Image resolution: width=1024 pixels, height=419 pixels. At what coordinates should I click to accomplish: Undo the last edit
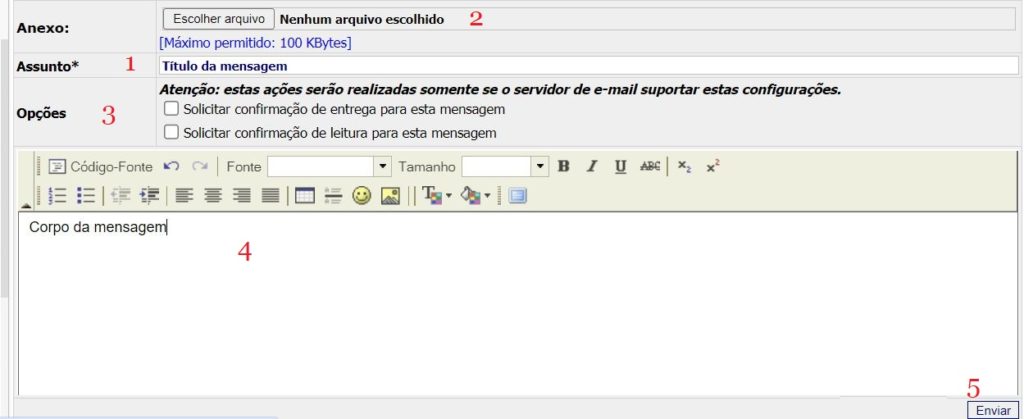coord(171,166)
